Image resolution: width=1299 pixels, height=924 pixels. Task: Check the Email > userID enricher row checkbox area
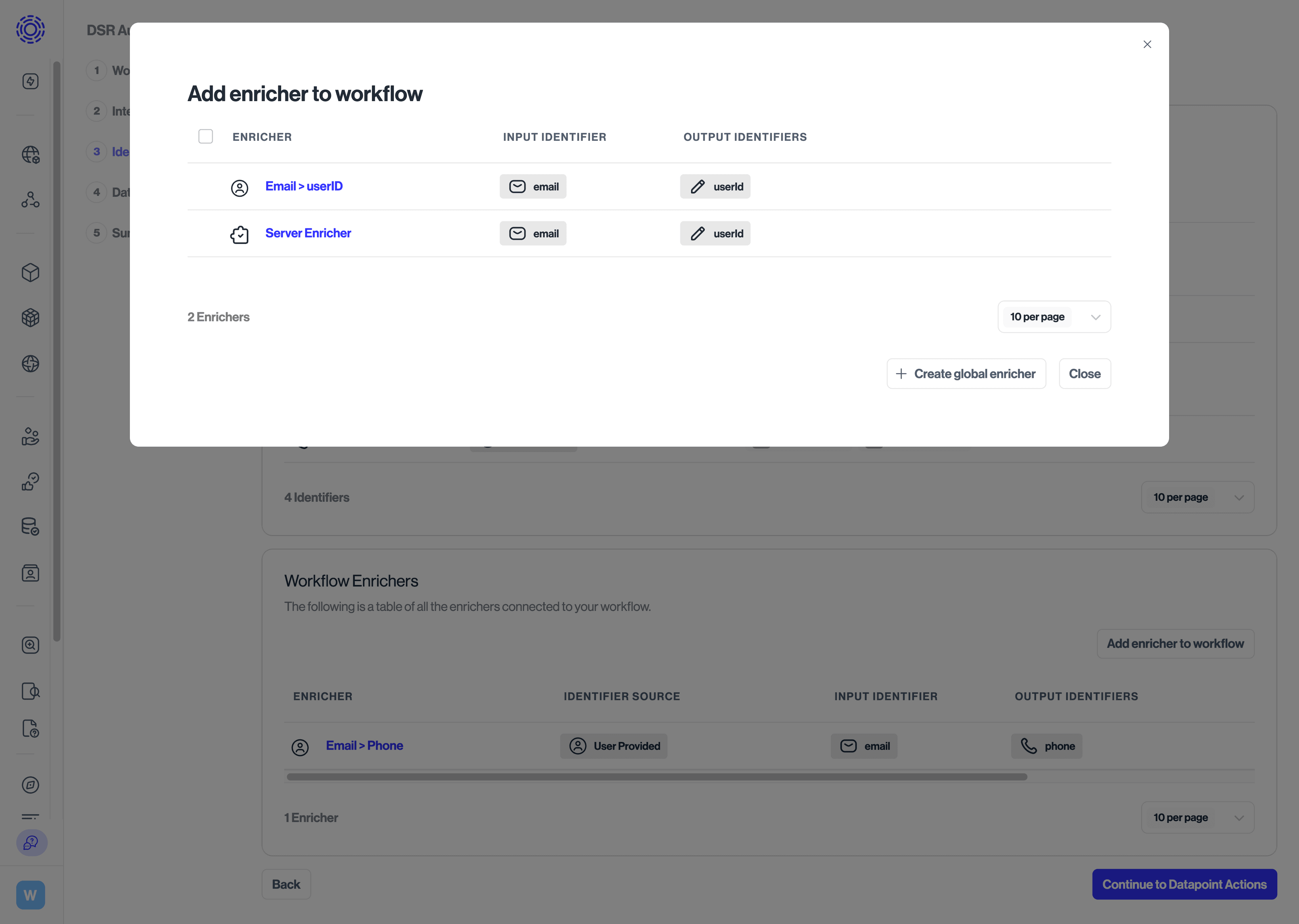205,186
